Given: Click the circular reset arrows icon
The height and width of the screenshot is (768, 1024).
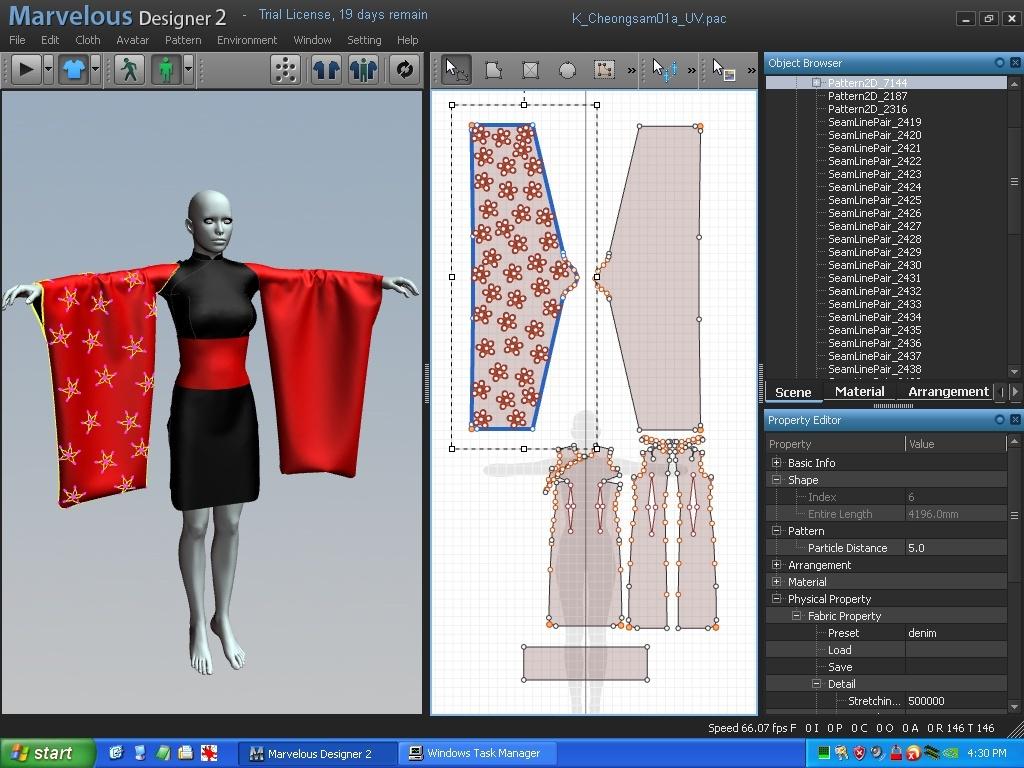Looking at the screenshot, I should click(x=404, y=69).
